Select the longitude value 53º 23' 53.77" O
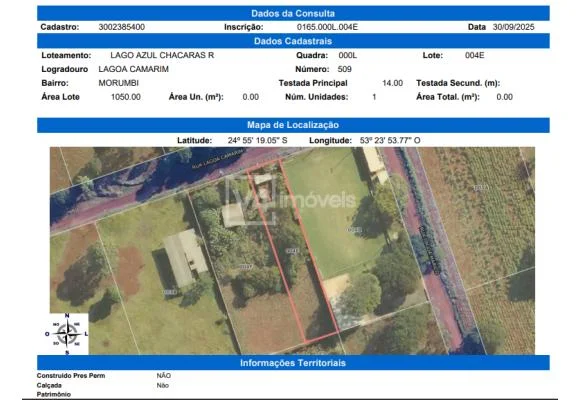The width and height of the screenshot is (580, 400). coord(390,141)
